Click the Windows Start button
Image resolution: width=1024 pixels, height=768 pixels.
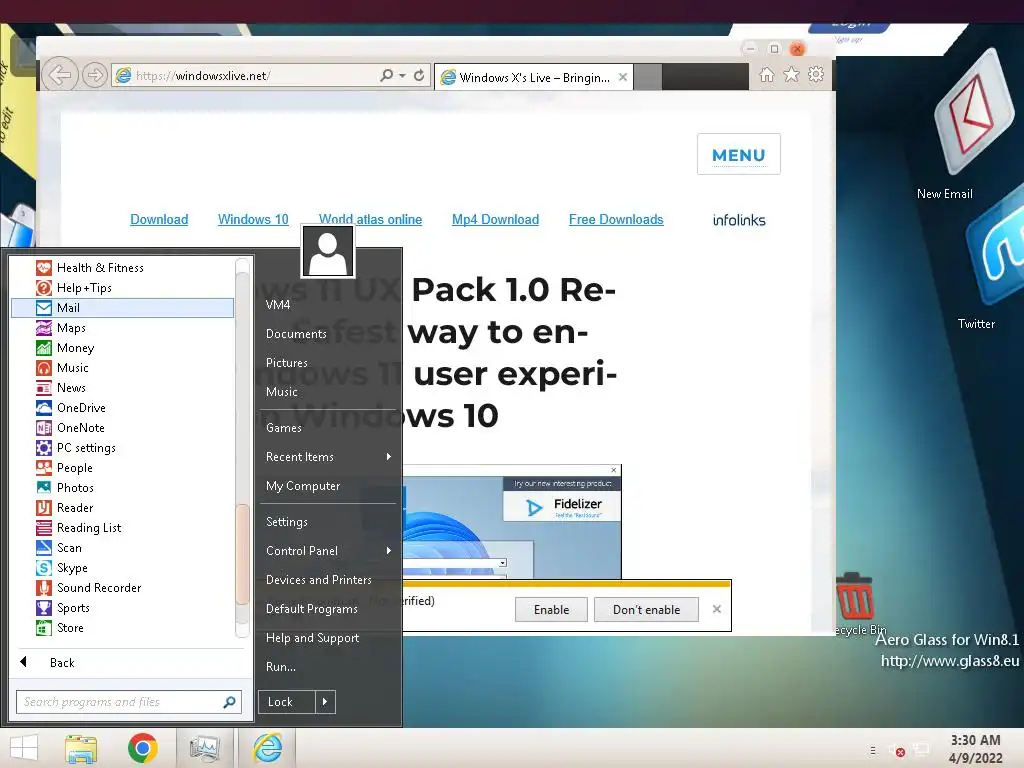pos(24,748)
